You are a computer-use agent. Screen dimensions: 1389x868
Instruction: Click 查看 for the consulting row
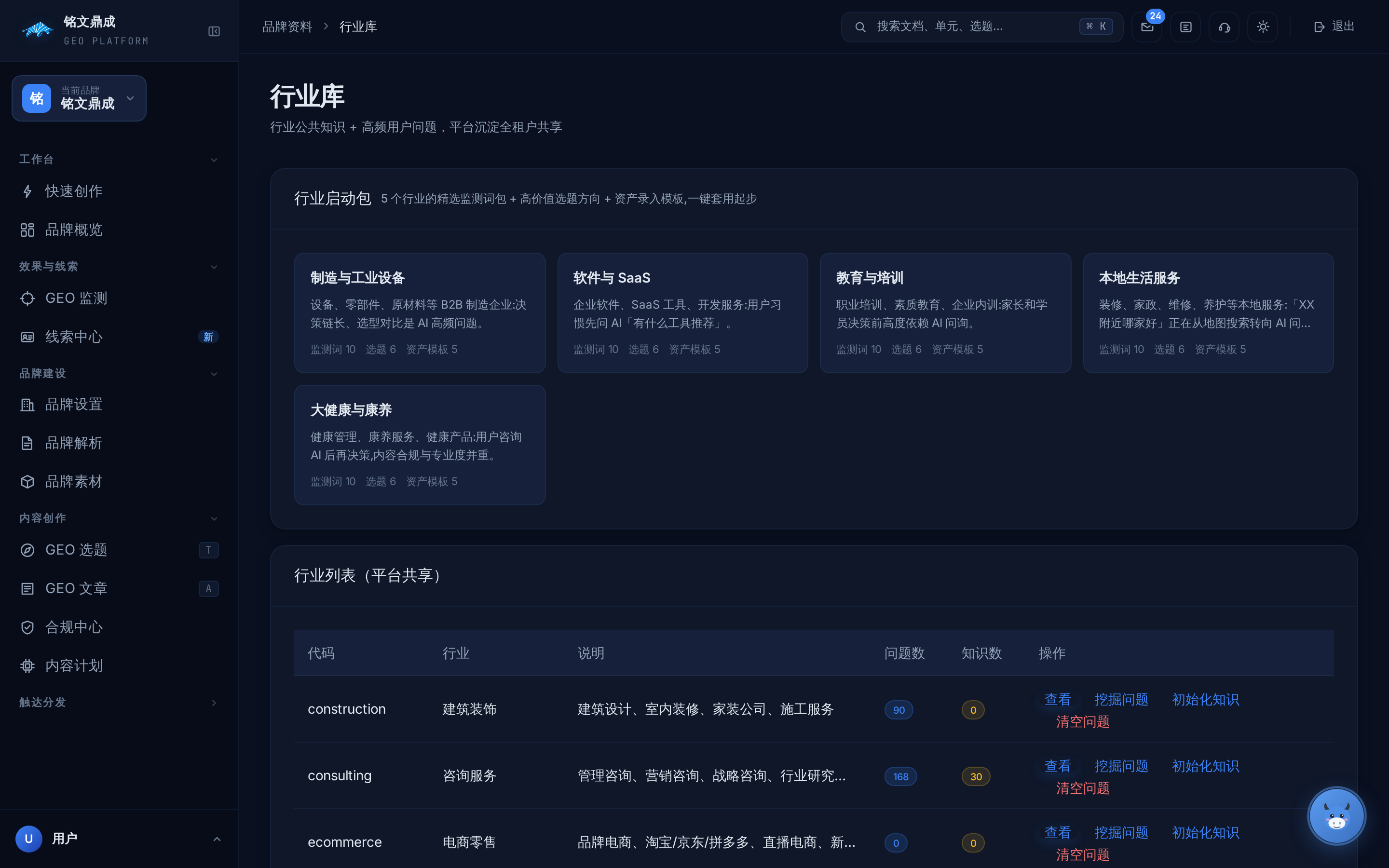coord(1057,766)
